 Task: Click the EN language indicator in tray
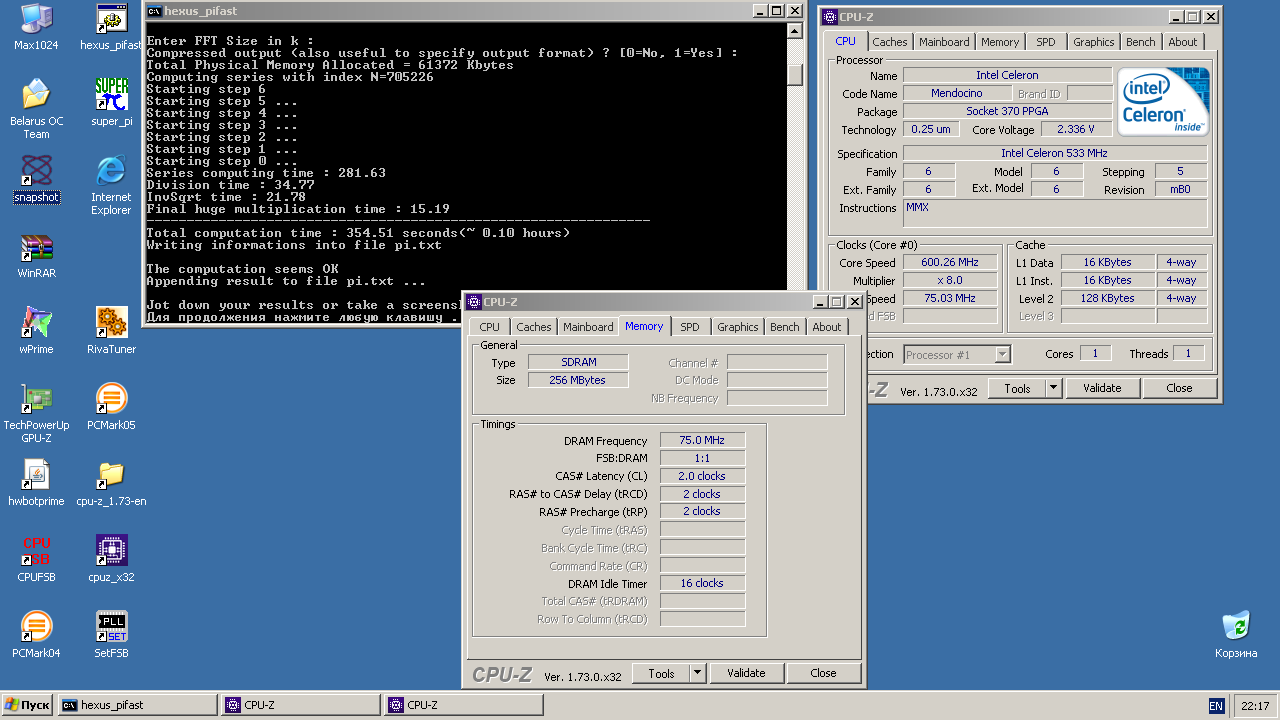1216,706
